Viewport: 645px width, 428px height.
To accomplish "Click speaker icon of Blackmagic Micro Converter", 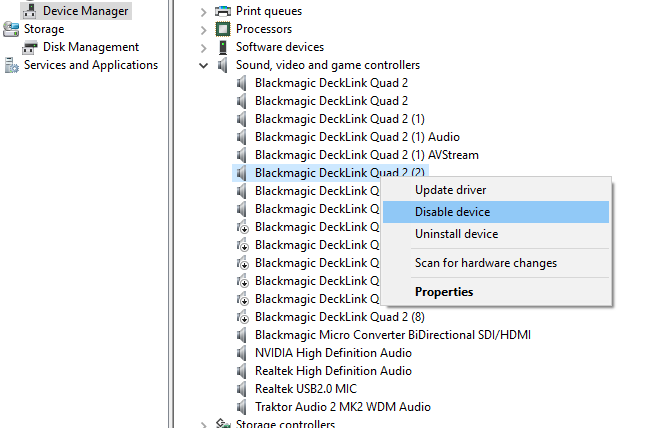I will coord(242,335).
